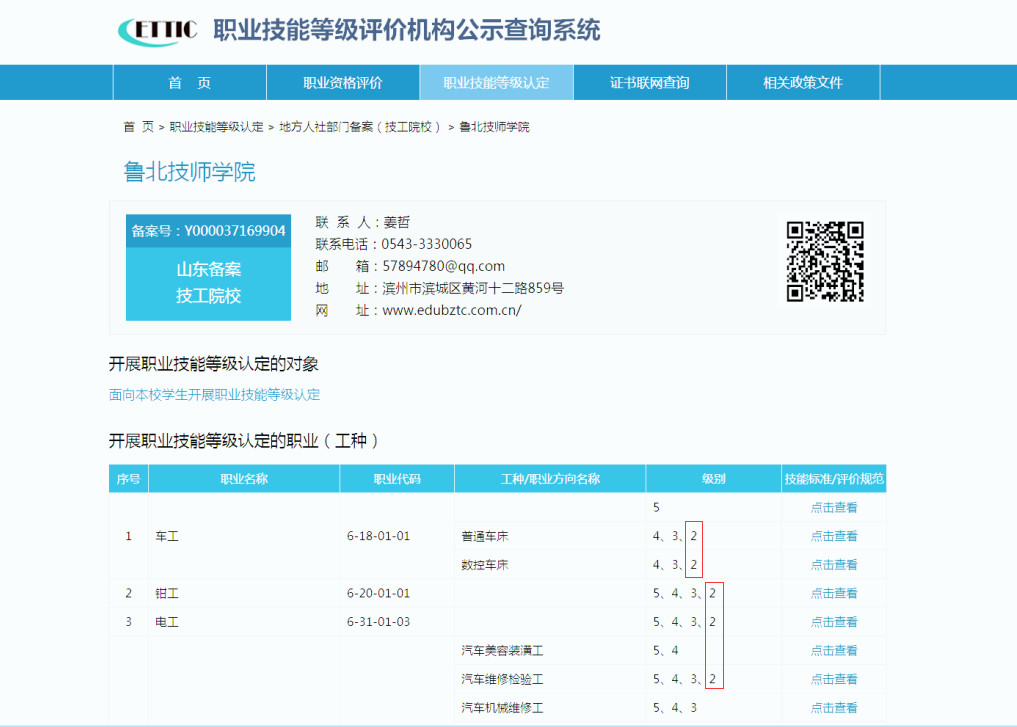Click 鲁北技师学院 in the breadcrumb
This screenshot has height=727, width=1017.
(494, 126)
